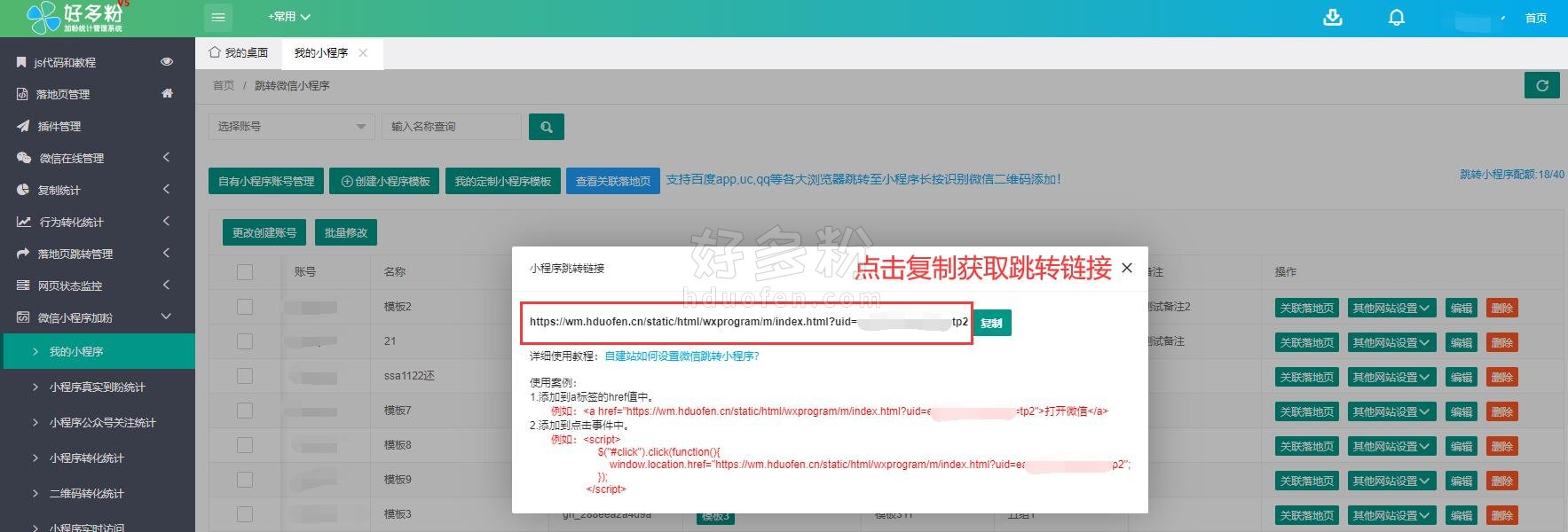The width and height of the screenshot is (1568, 532).
Task: Check the checkbox for row 模板2
Action: [x=245, y=307]
